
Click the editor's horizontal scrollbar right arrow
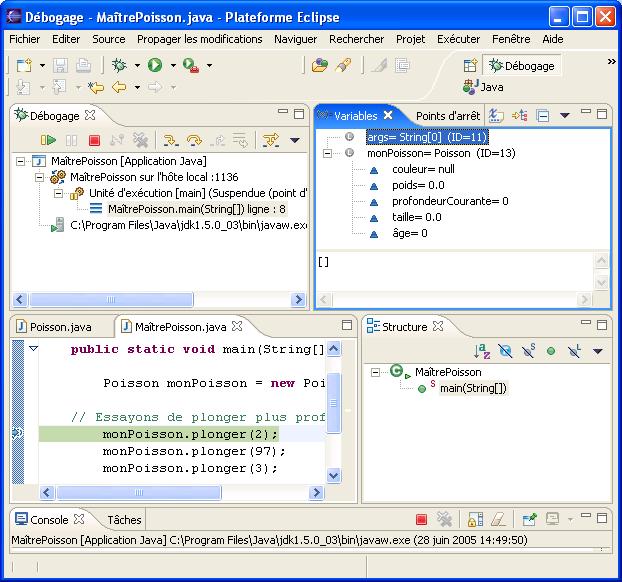click(x=319, y=494)
